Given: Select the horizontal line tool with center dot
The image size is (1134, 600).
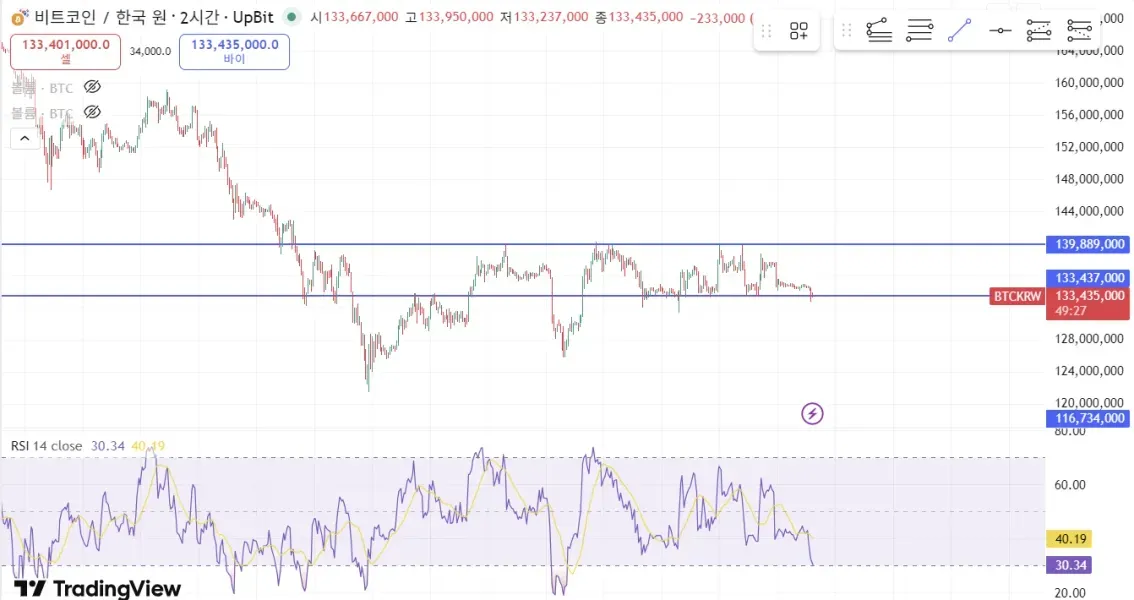Looking at the screenshot, I should tap(999, 31).
